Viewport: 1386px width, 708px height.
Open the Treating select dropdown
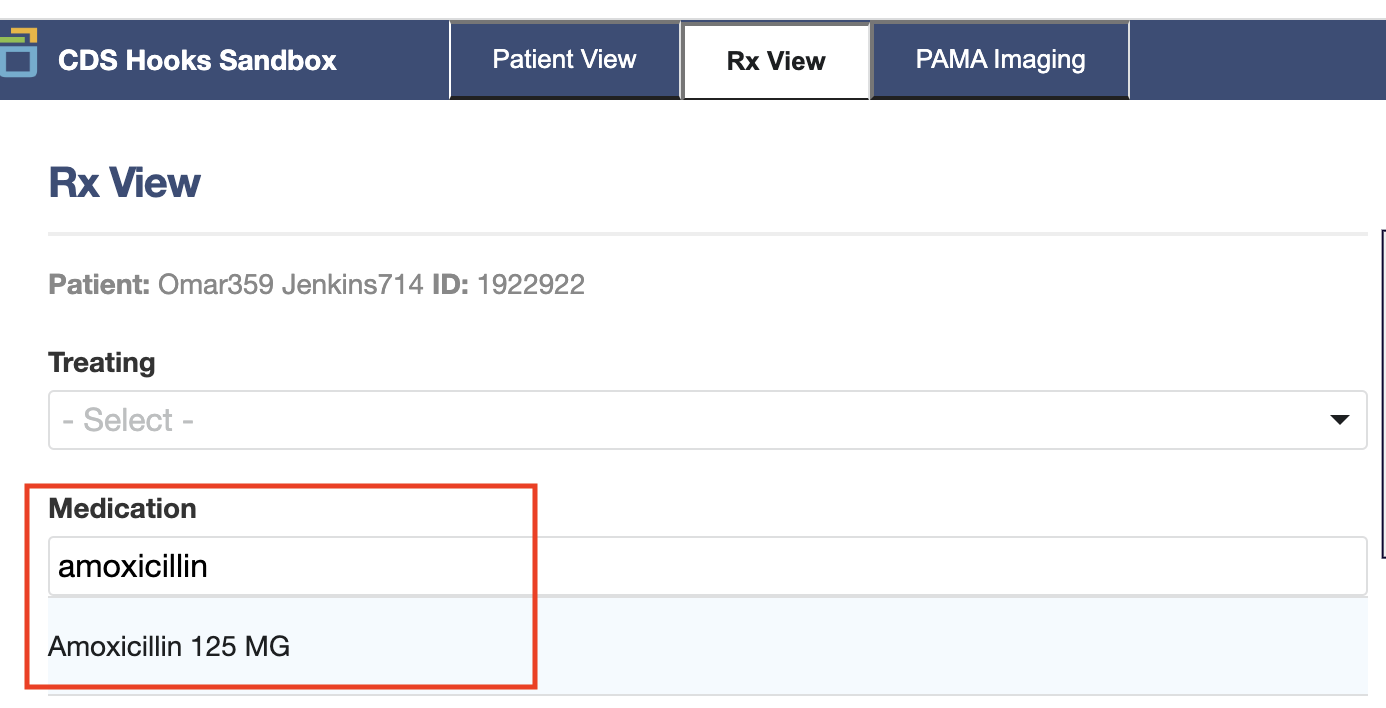coord(707,420)
